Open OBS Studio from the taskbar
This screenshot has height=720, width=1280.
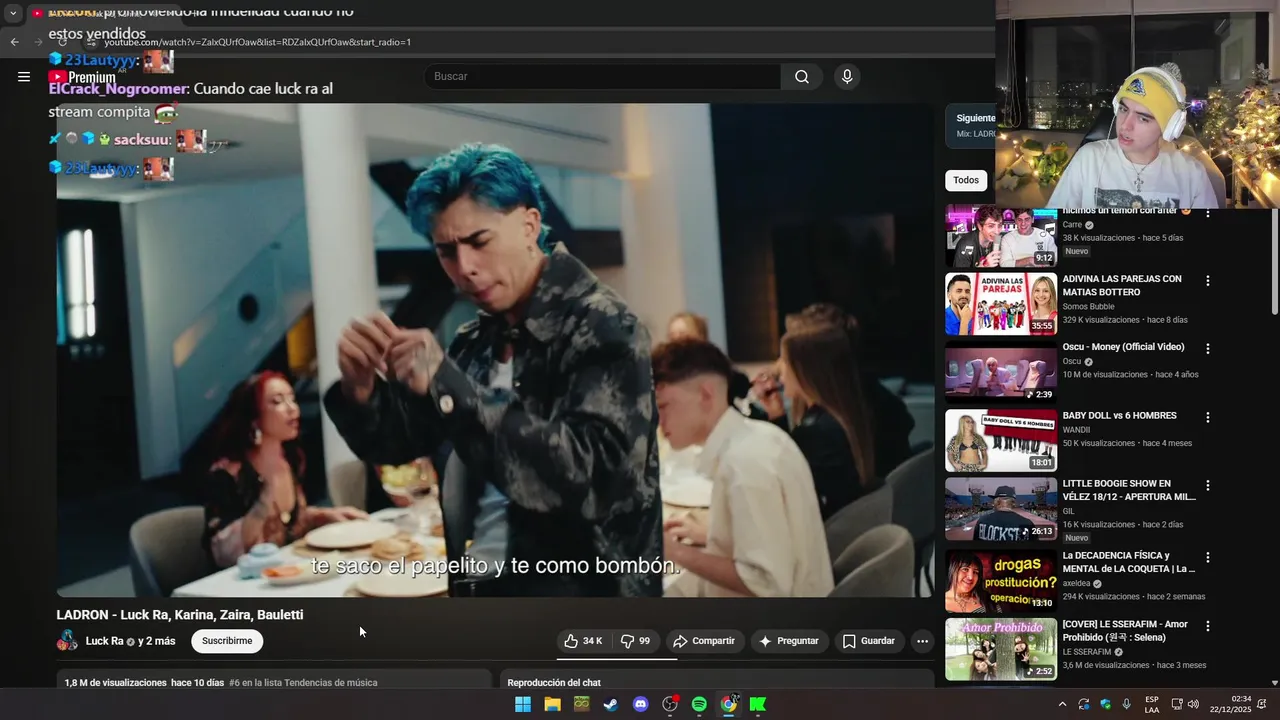coord(670,704)
